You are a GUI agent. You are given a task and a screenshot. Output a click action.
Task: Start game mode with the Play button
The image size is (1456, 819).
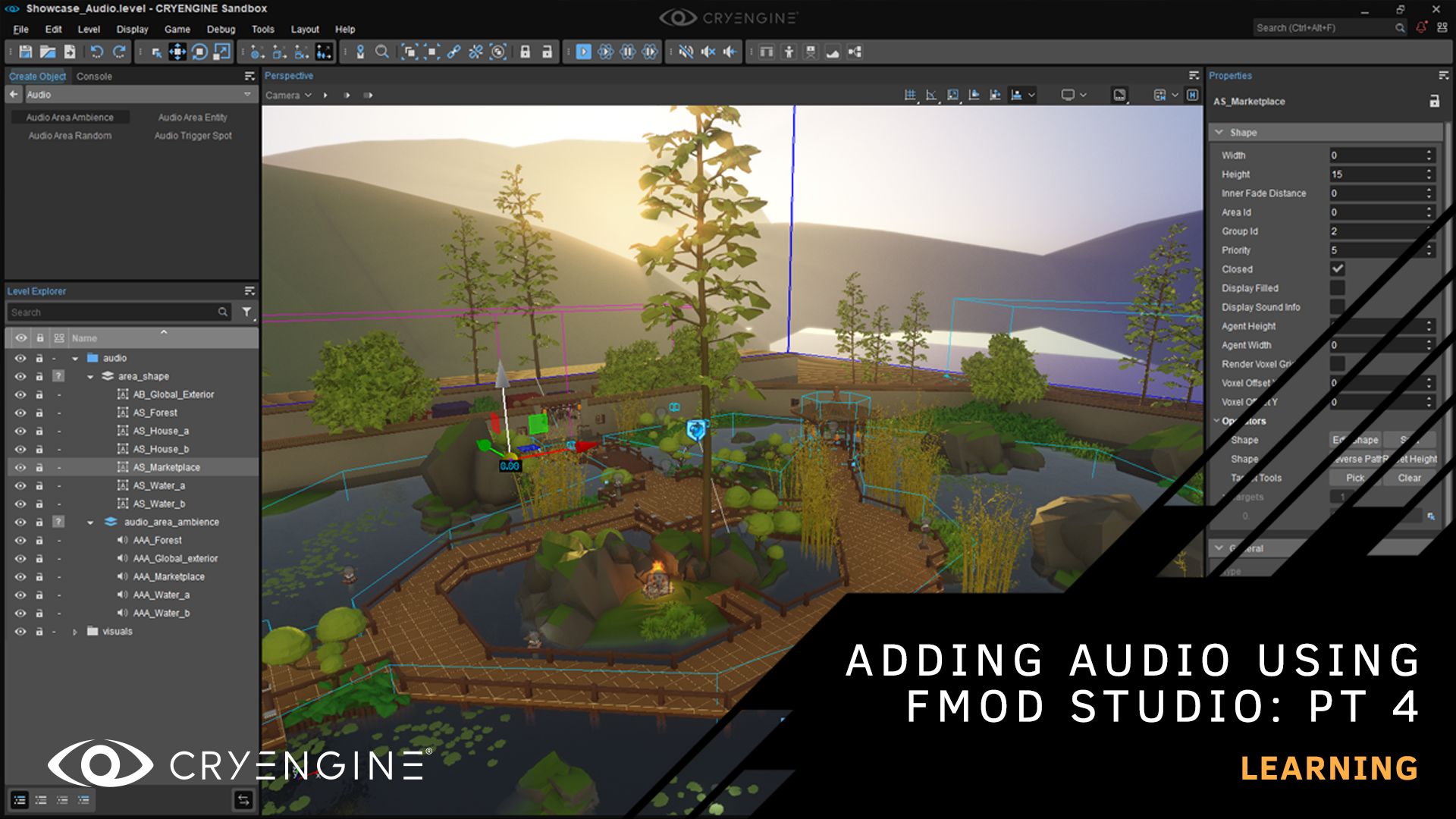pyautogui.click(x=584, y=52)
